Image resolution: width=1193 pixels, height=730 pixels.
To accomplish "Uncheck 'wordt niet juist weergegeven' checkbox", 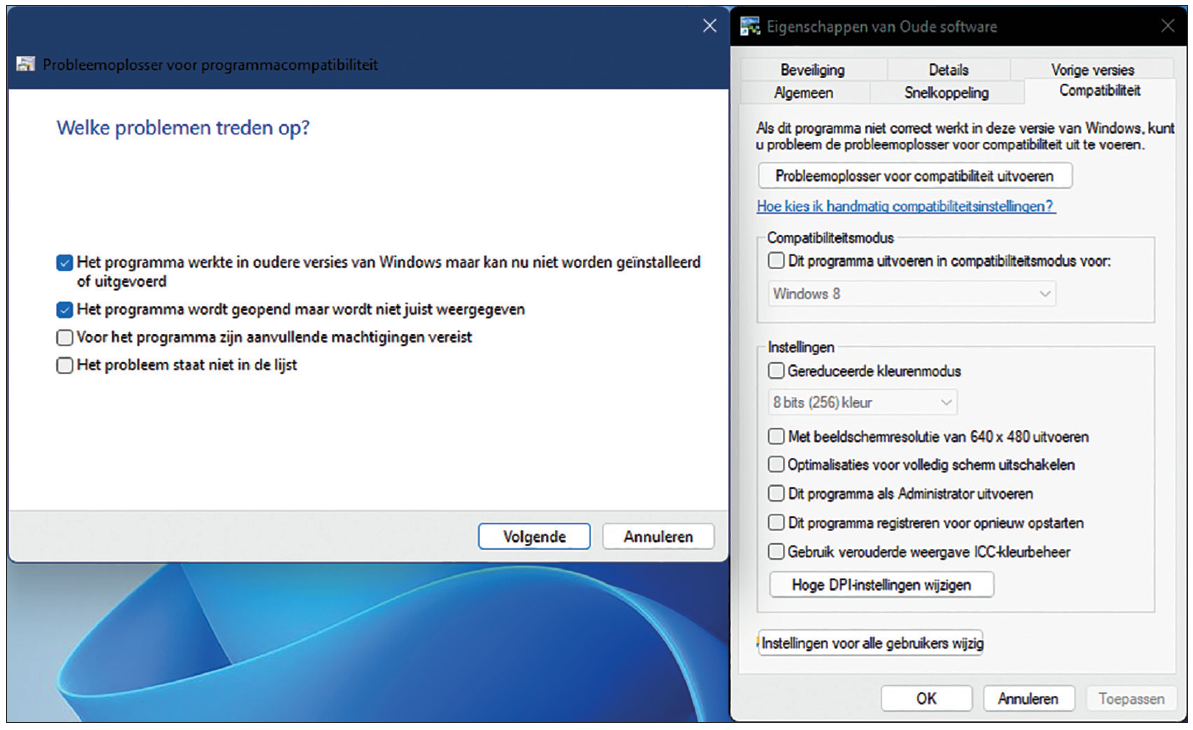I will pyautogui.click(x=65, y=310).
